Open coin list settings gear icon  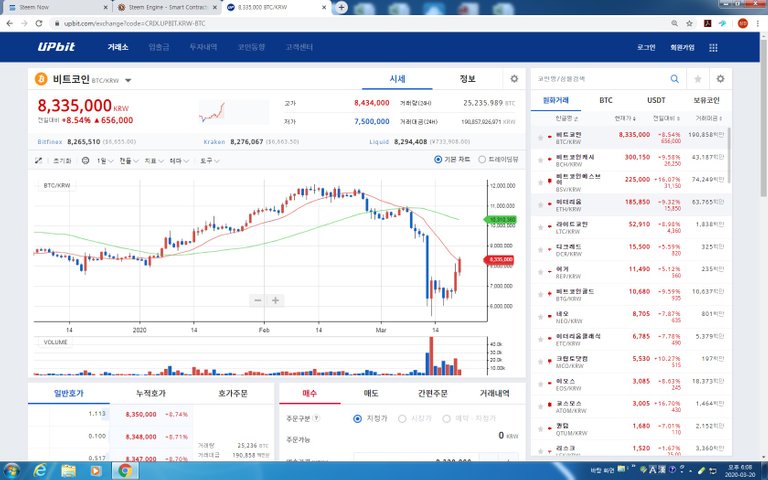tap(719, 78)
